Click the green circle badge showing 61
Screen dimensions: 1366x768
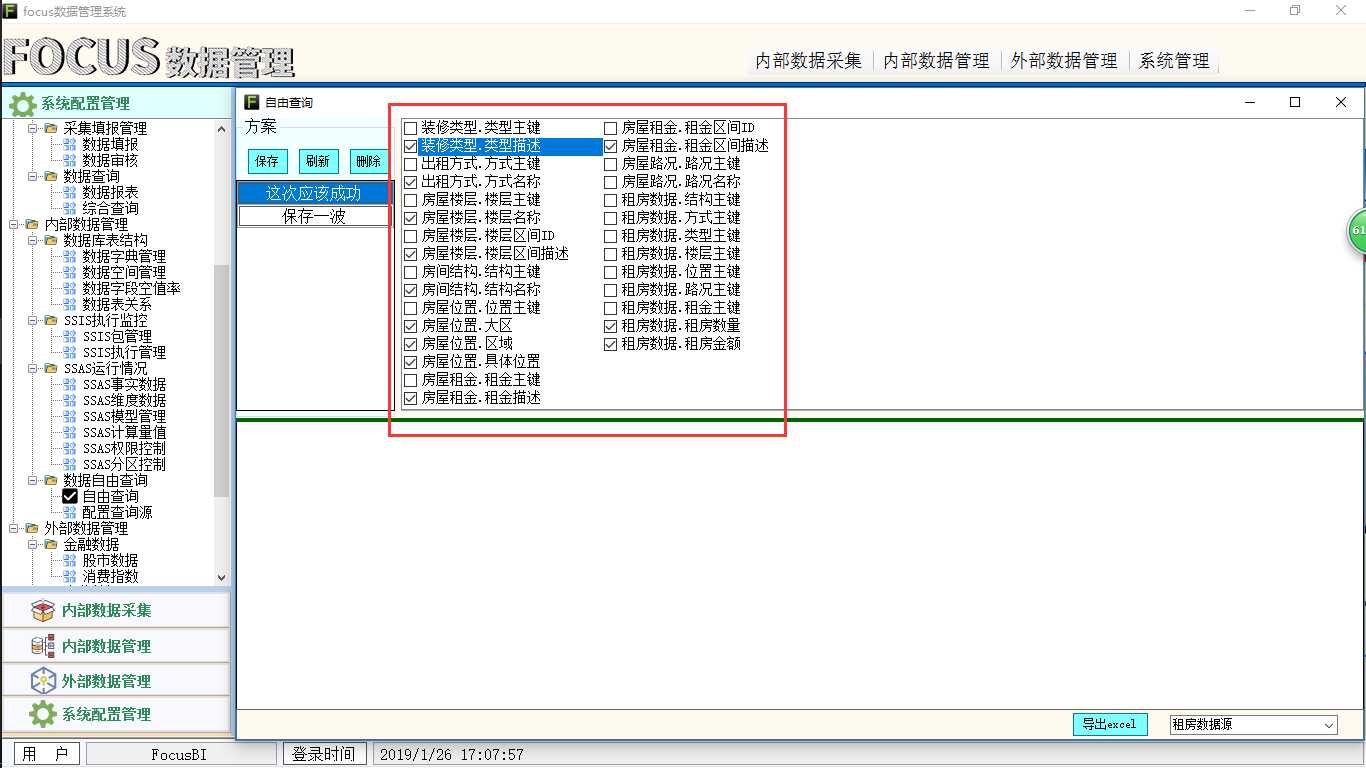click(1357, 231)
